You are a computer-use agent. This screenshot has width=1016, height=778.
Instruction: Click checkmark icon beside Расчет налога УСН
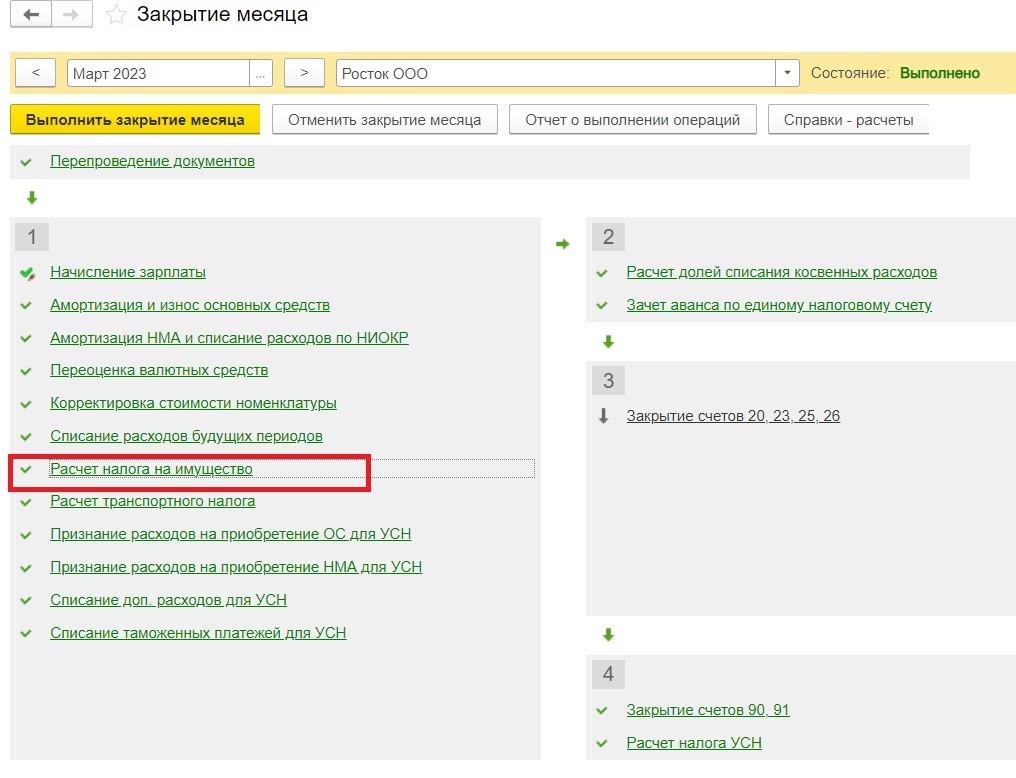point(602,744)
